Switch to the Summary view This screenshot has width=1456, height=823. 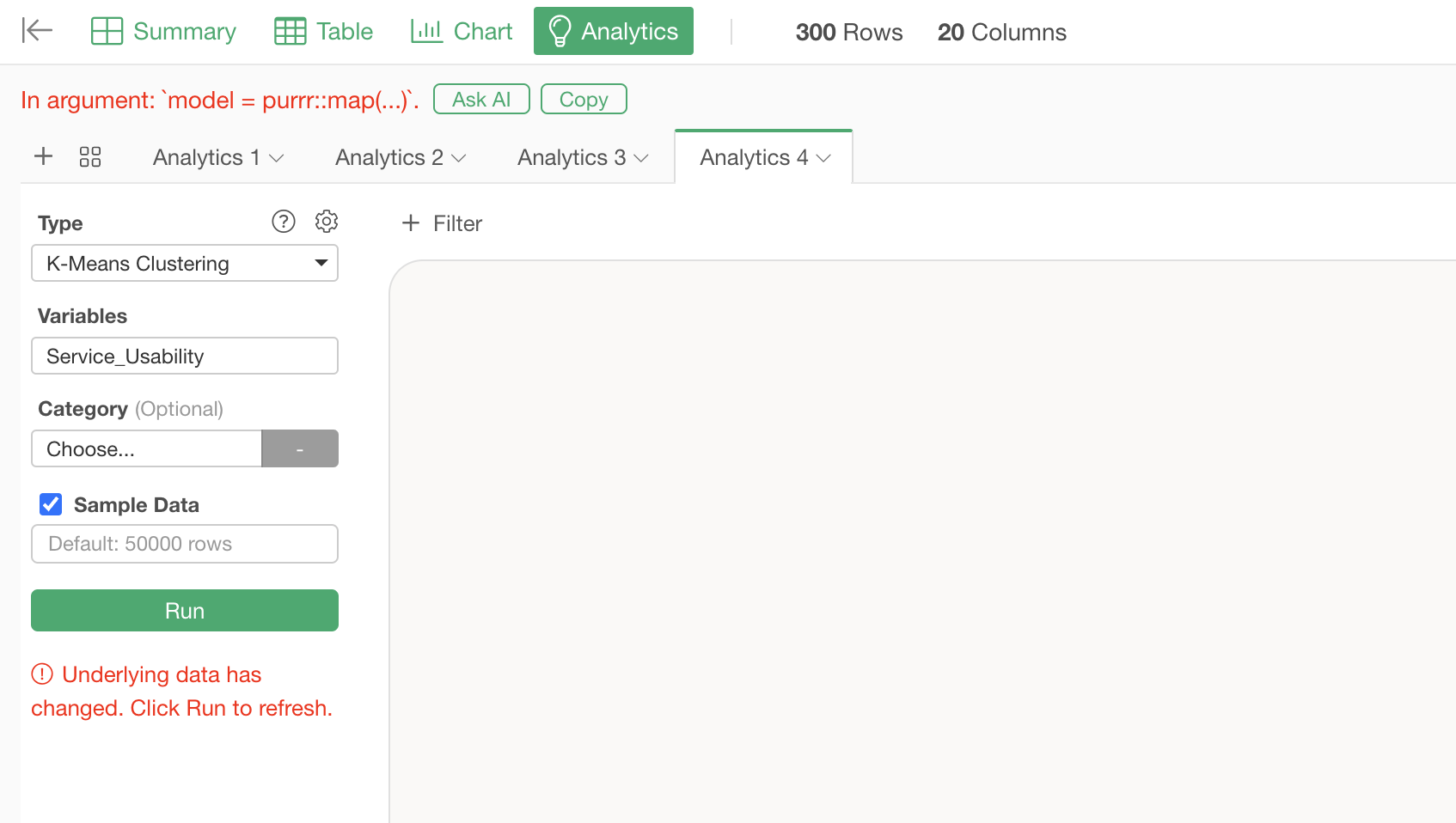[x=163, y=32]
